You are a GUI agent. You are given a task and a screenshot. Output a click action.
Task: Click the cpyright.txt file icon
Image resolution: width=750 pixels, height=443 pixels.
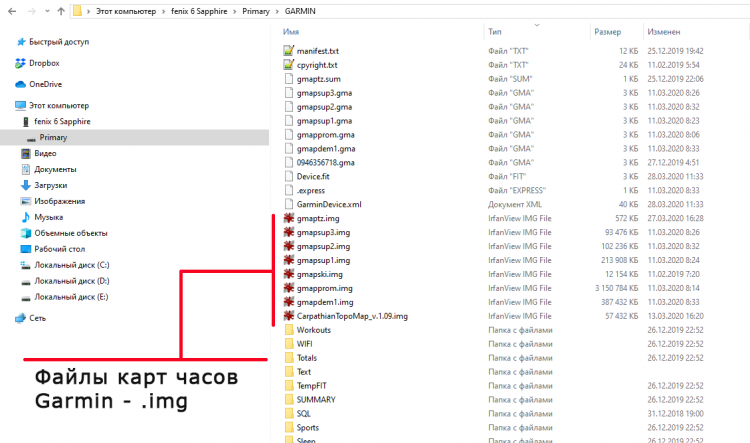pyautogui.click(x=288, y=64)
